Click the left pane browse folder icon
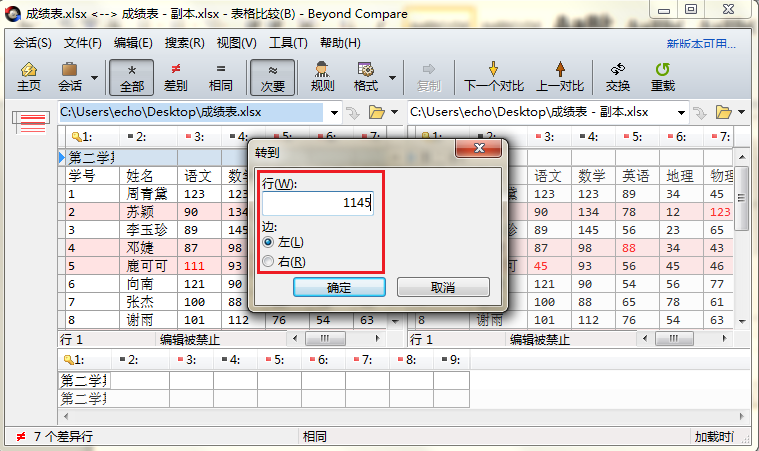 (377, 112)
